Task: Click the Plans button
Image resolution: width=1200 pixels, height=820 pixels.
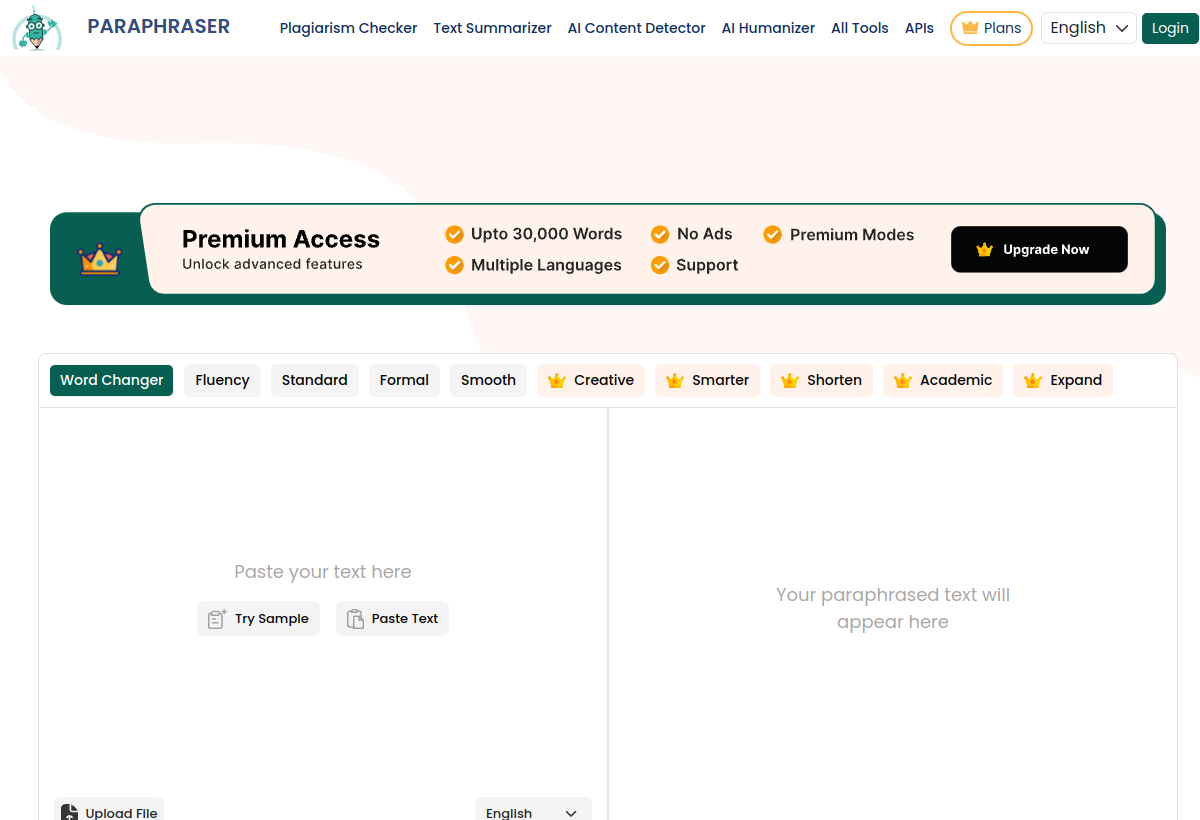Action: pyautogui.click(x=991, y=28)
